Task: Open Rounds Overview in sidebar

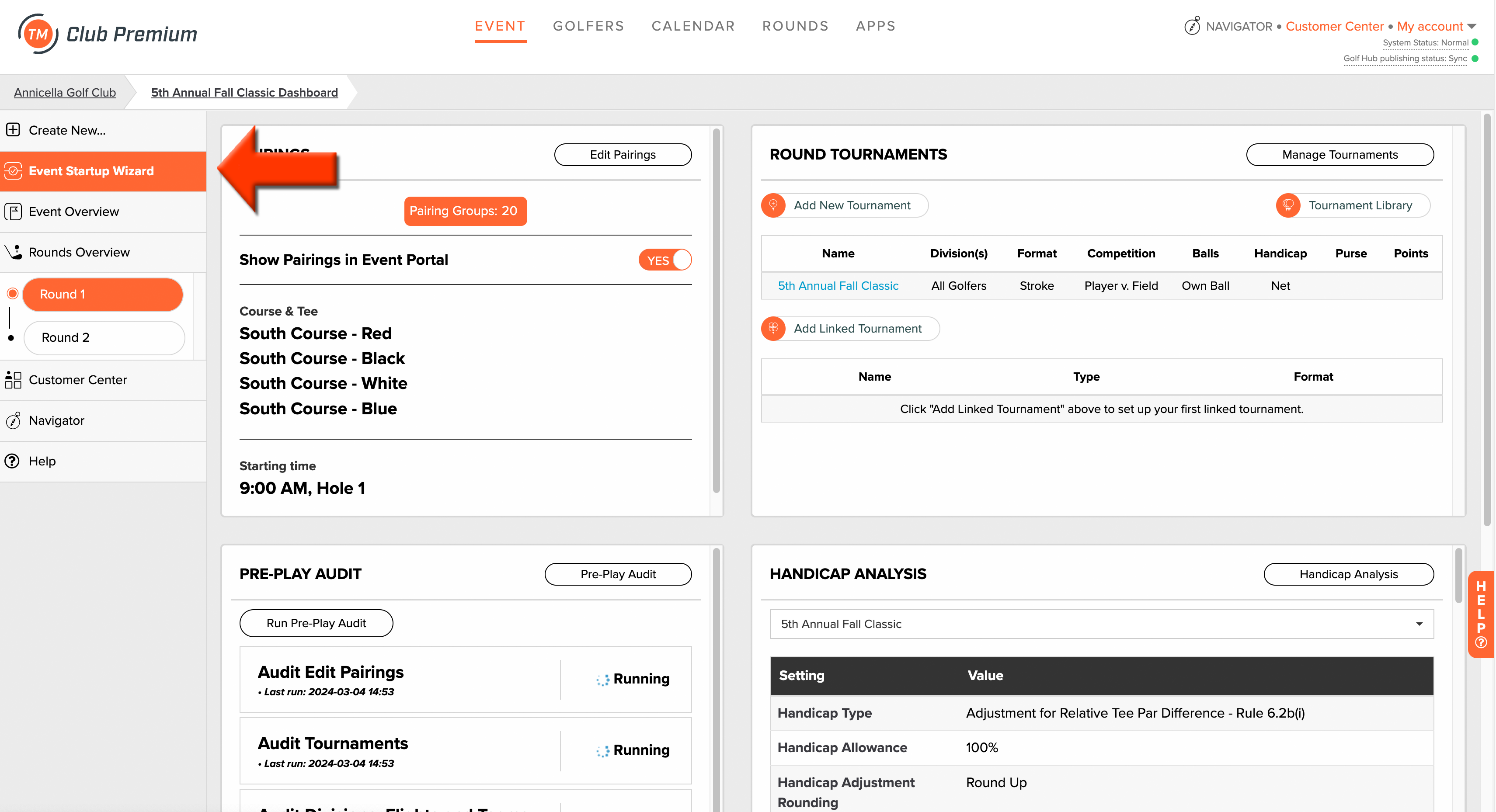Action: 103,253
